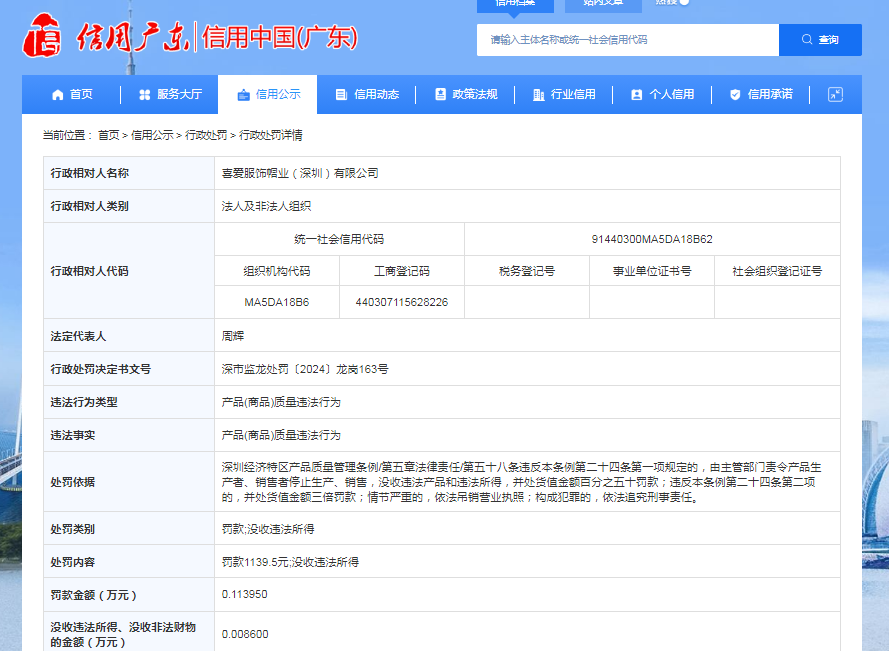The image size is (889, 651).
Task: Click the 税务登记号 header cell
Action: (527, 271)
